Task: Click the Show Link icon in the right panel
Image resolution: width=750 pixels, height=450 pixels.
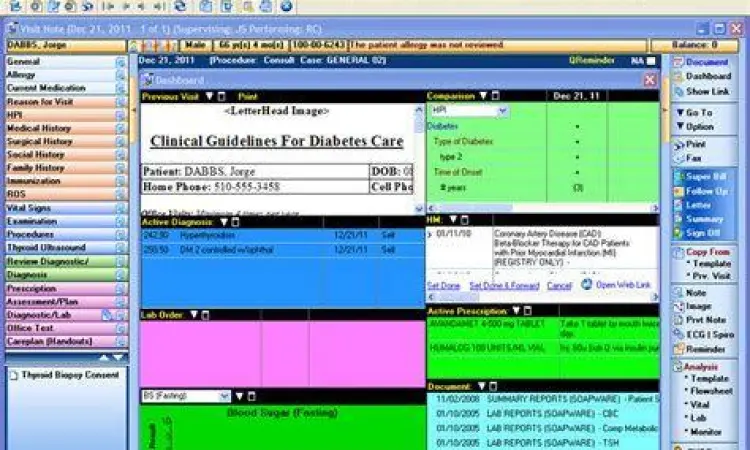Action: (678, 91)
